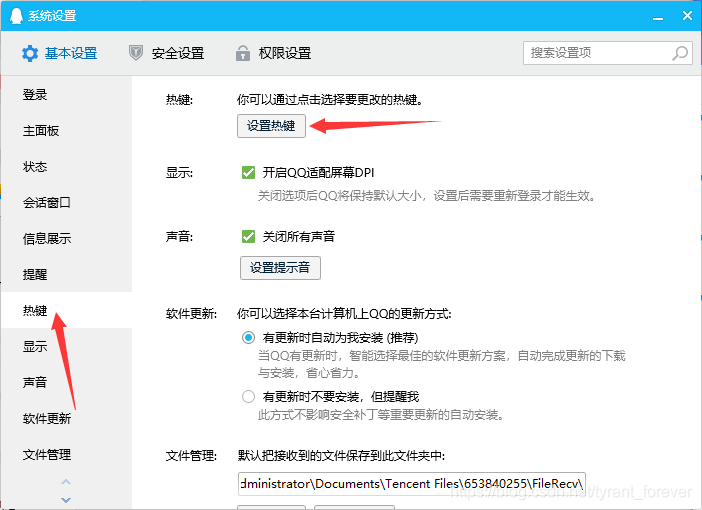The height and width of the screenshot is (510, 702).
Task: Click the QQ penguin logo icon
Action: pyautogui.click(x=16, y=16)
